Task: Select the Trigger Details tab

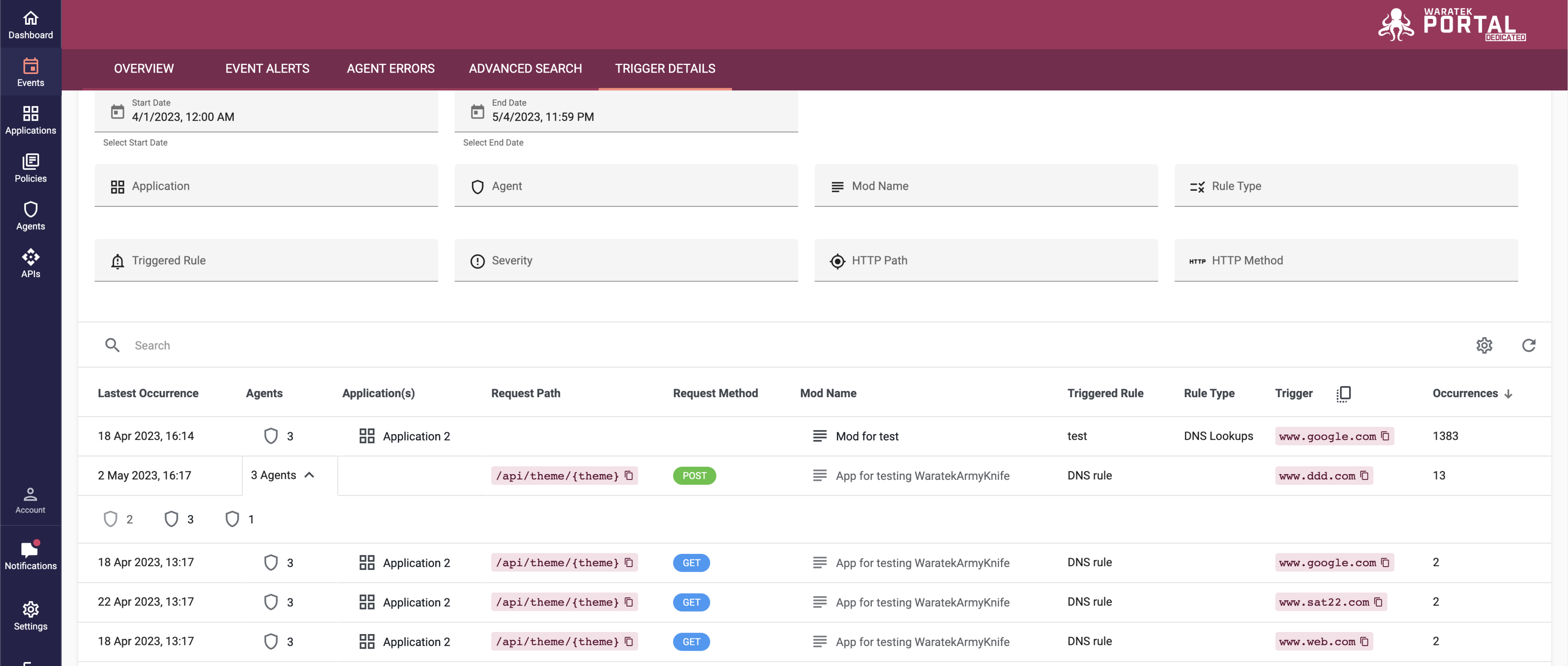Action: (665, 69)
